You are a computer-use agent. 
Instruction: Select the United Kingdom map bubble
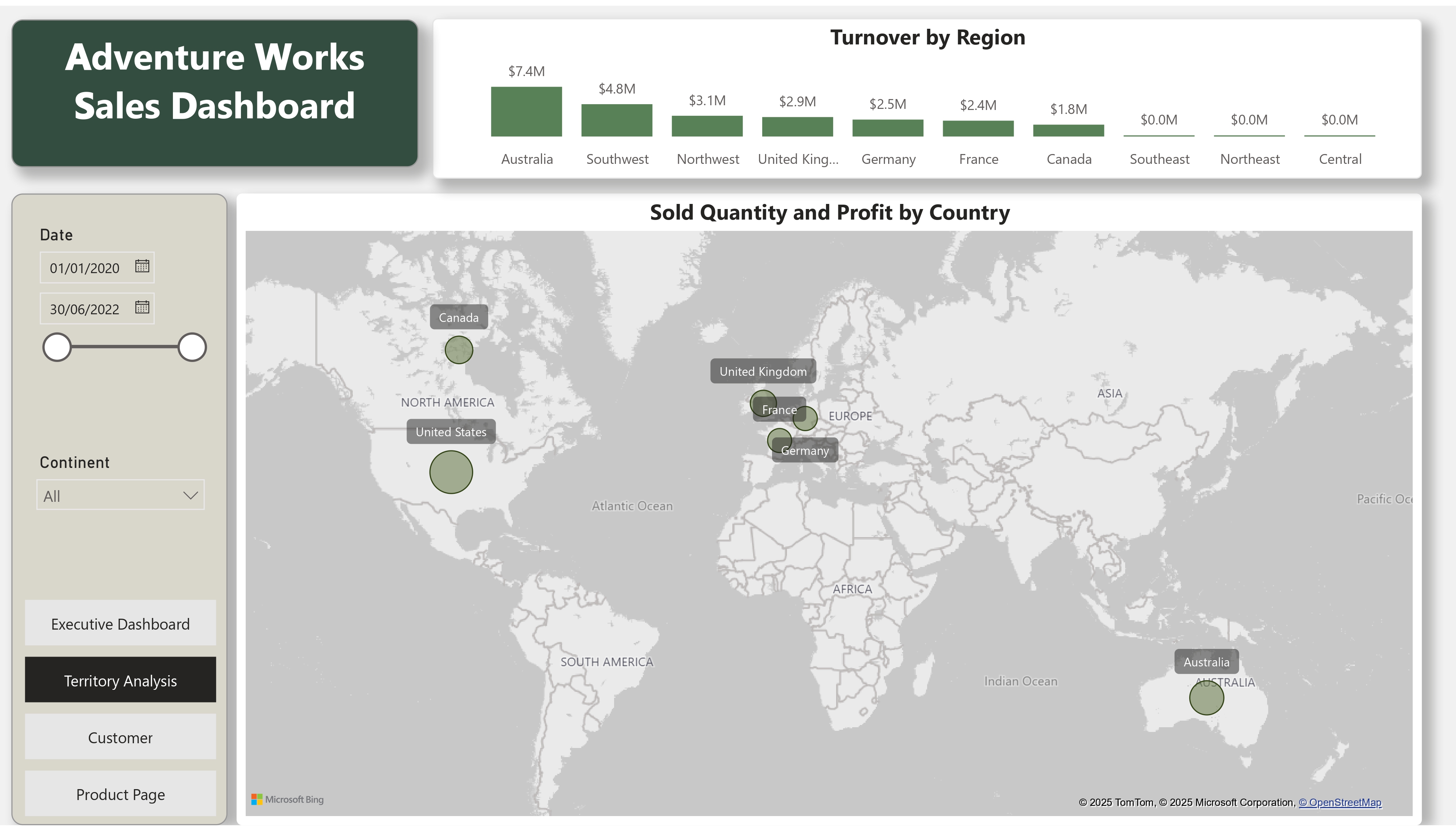pyautogui.click(x=763, y=403)
